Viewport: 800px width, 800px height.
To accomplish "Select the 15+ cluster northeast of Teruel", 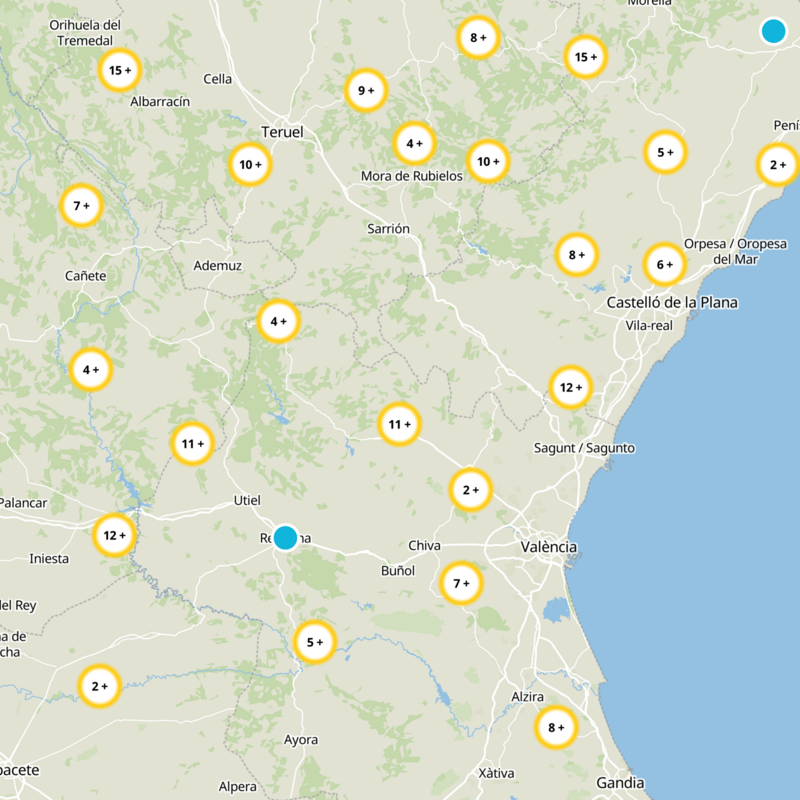I will (584, 58).
